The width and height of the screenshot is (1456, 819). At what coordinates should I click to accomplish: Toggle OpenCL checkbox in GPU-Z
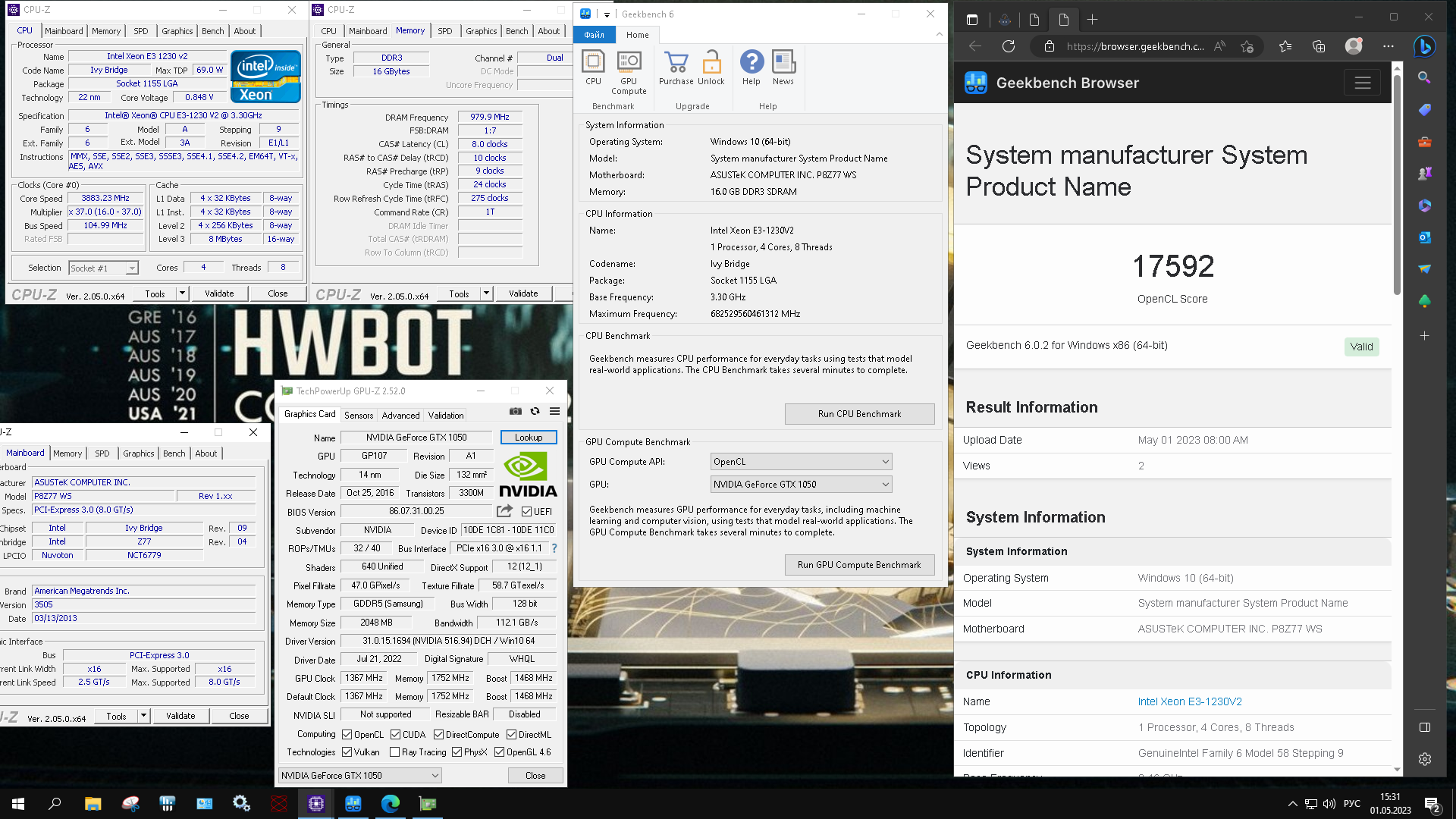tap(347, 735)
